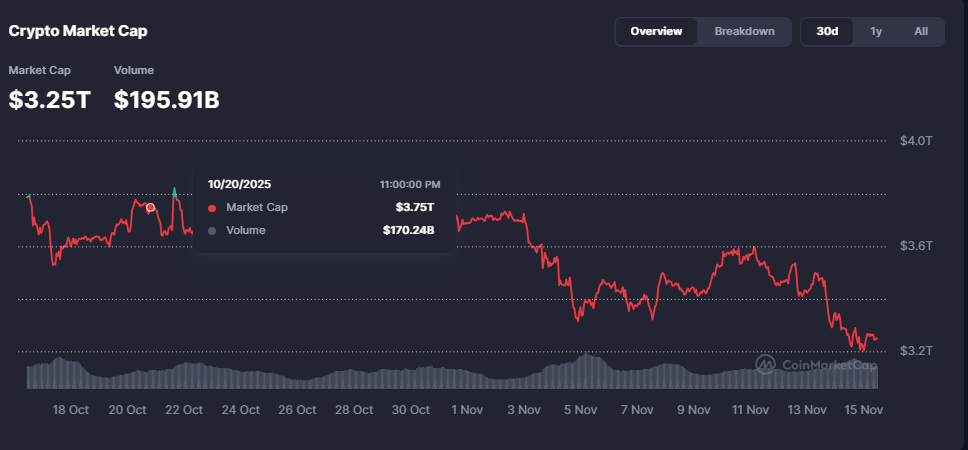Click the CoinMarketCap watermark logo icon

[x=765, y=365]
